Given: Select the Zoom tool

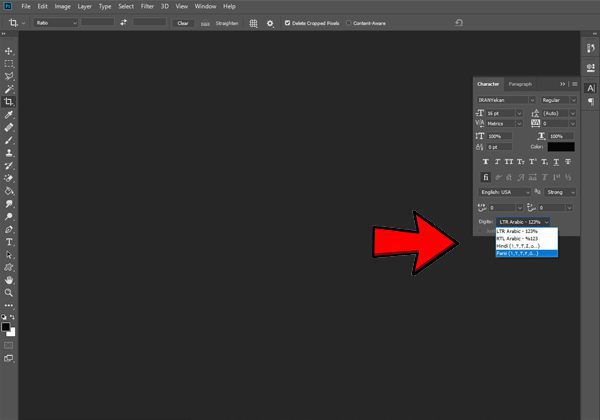Looking at the screenshot, I should [8, 293].
